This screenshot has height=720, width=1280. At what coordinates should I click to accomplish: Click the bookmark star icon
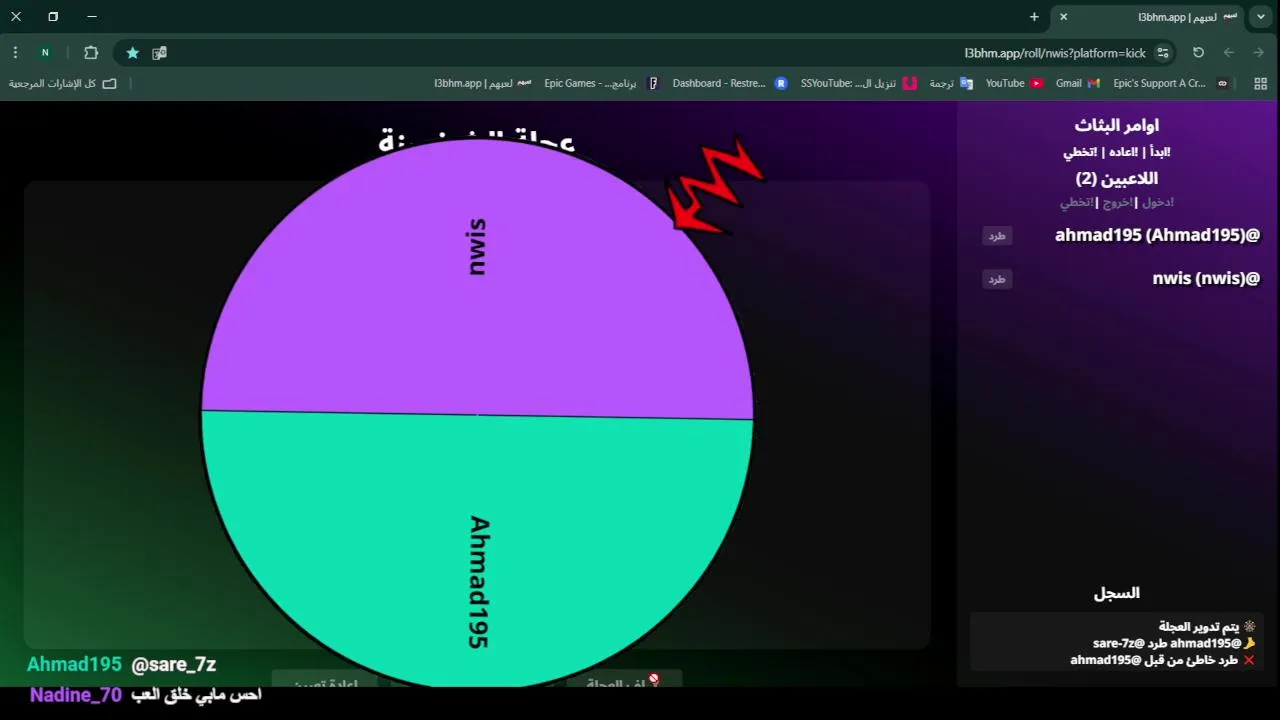(x=132, y=52)
